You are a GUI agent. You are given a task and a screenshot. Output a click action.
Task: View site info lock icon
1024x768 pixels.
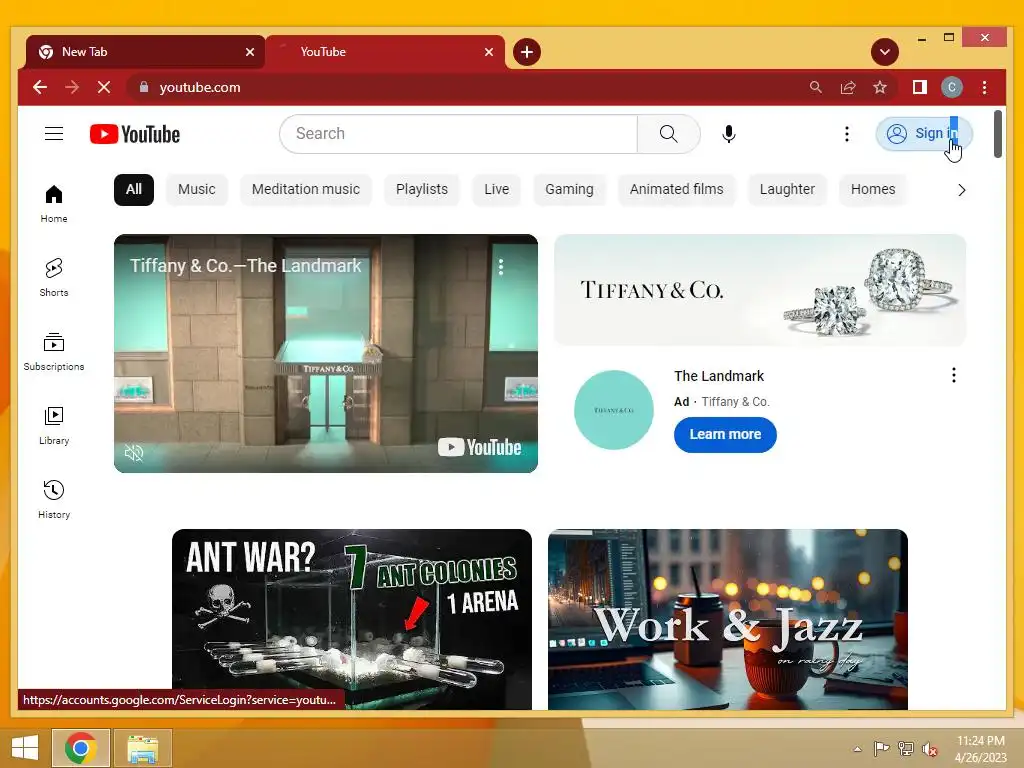[144, 87]
